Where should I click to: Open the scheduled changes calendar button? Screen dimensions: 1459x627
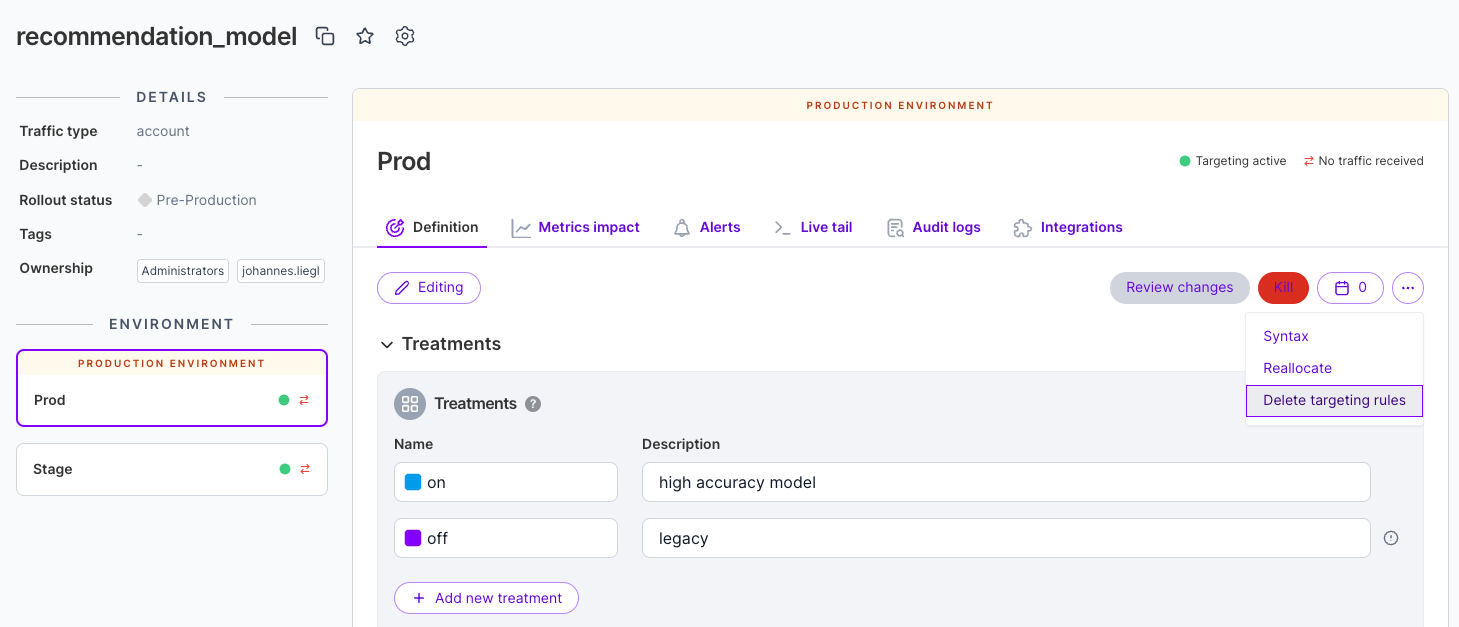coord(1350,288)
